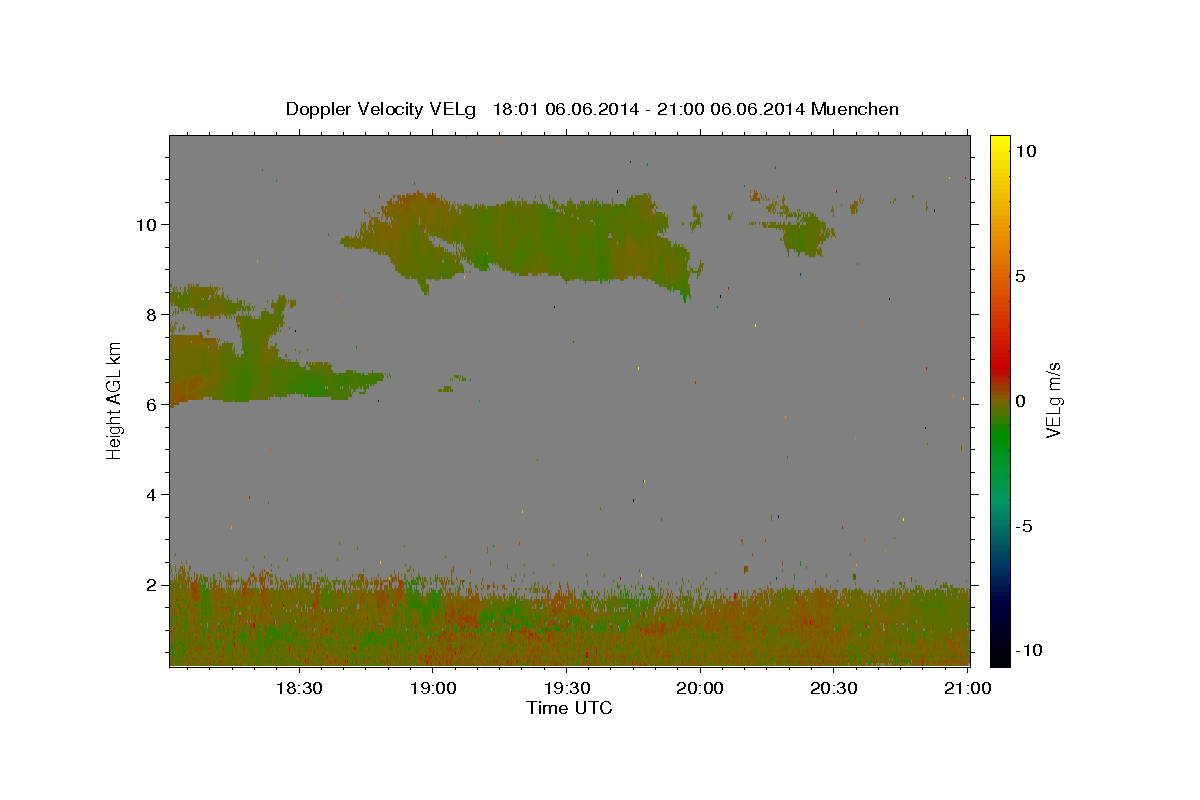Click the boundary layer echoes below 2 km
The height and width of the screenshot is (800, 1200).
pyautogui.click(x=570, y=625)
